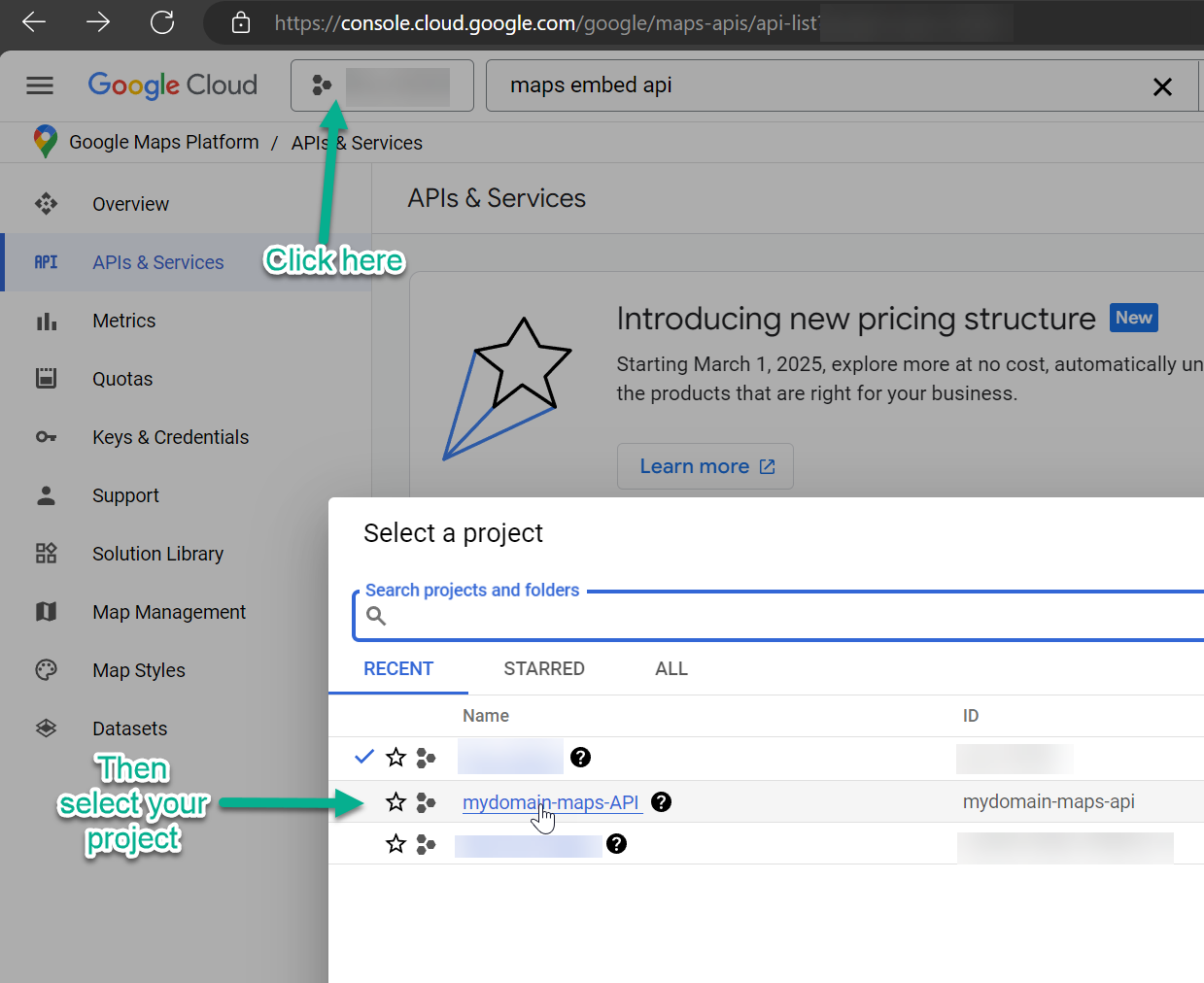This screenshot has width=1204, height=983.
Task: Click the New badge beside the pricing heading
Action: pyautogui.click(x=1134, y=318)
